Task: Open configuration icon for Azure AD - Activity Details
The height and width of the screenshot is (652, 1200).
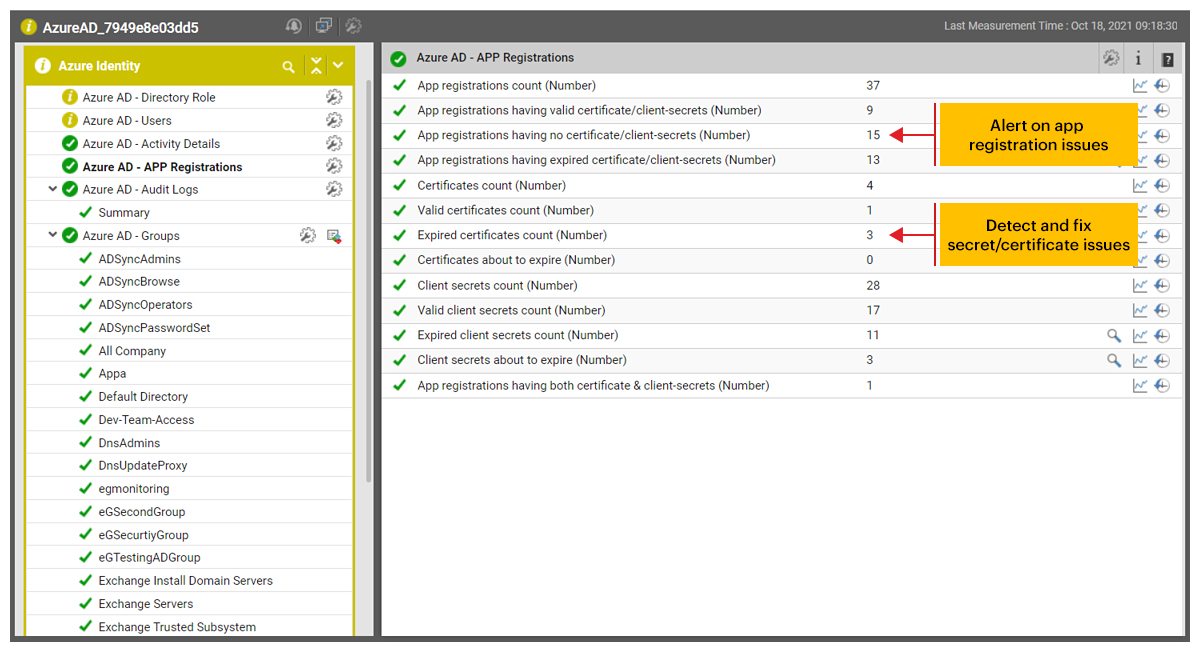Action: pyautogui.click(x=334, y=143)
